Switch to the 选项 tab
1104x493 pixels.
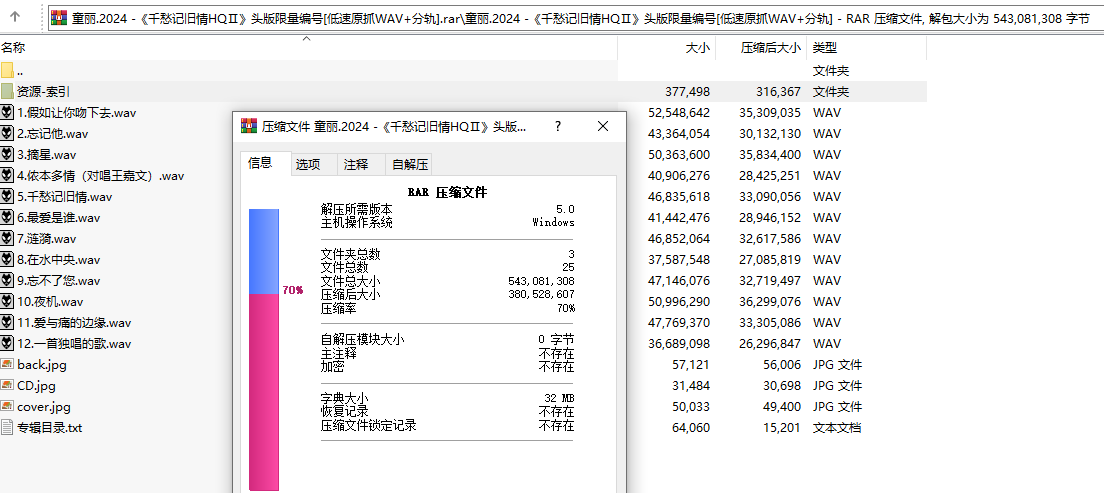tap(308, 165)
